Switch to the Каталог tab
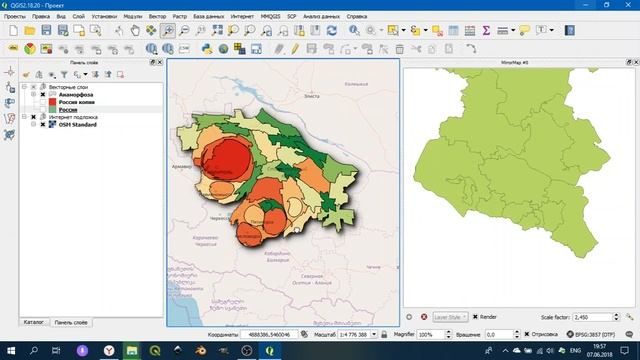 (34, 322)
